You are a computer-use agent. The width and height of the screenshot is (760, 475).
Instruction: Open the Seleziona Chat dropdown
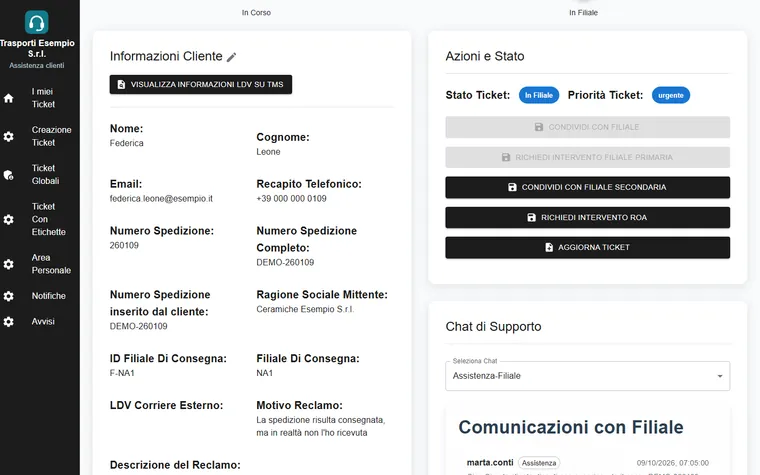587,376
